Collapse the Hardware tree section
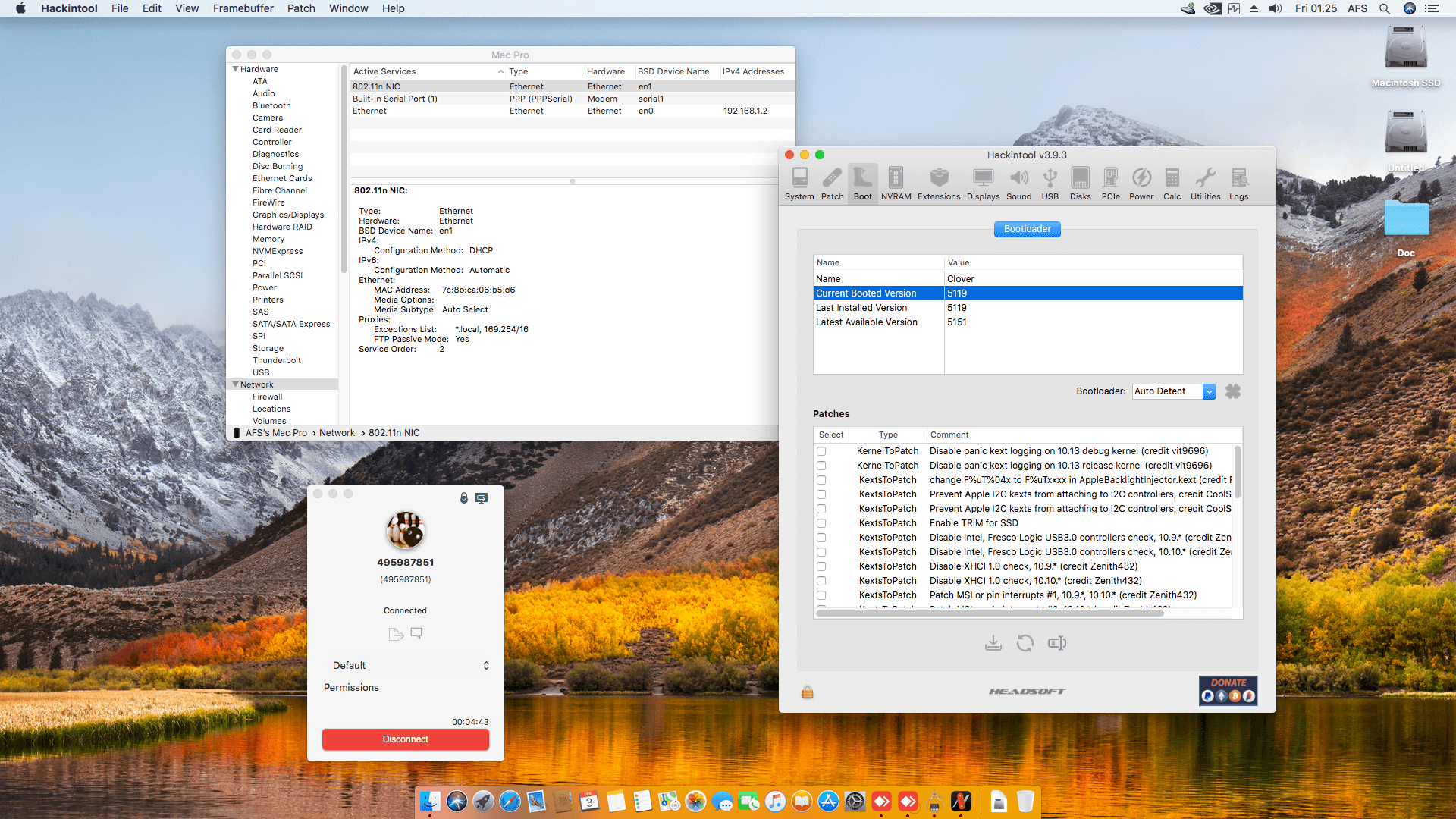 [235, 69]
